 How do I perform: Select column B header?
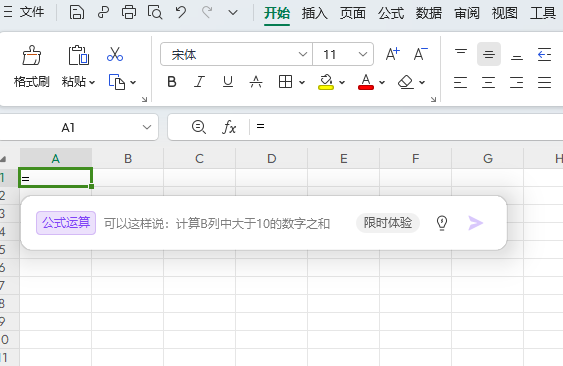[128, 158]
